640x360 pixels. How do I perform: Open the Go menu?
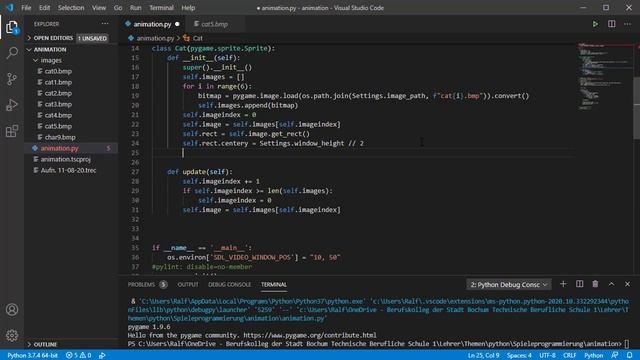point(118,7)
